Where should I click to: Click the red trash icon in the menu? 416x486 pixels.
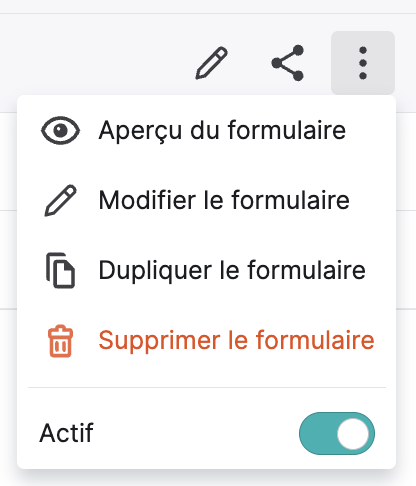click(60, 341)
